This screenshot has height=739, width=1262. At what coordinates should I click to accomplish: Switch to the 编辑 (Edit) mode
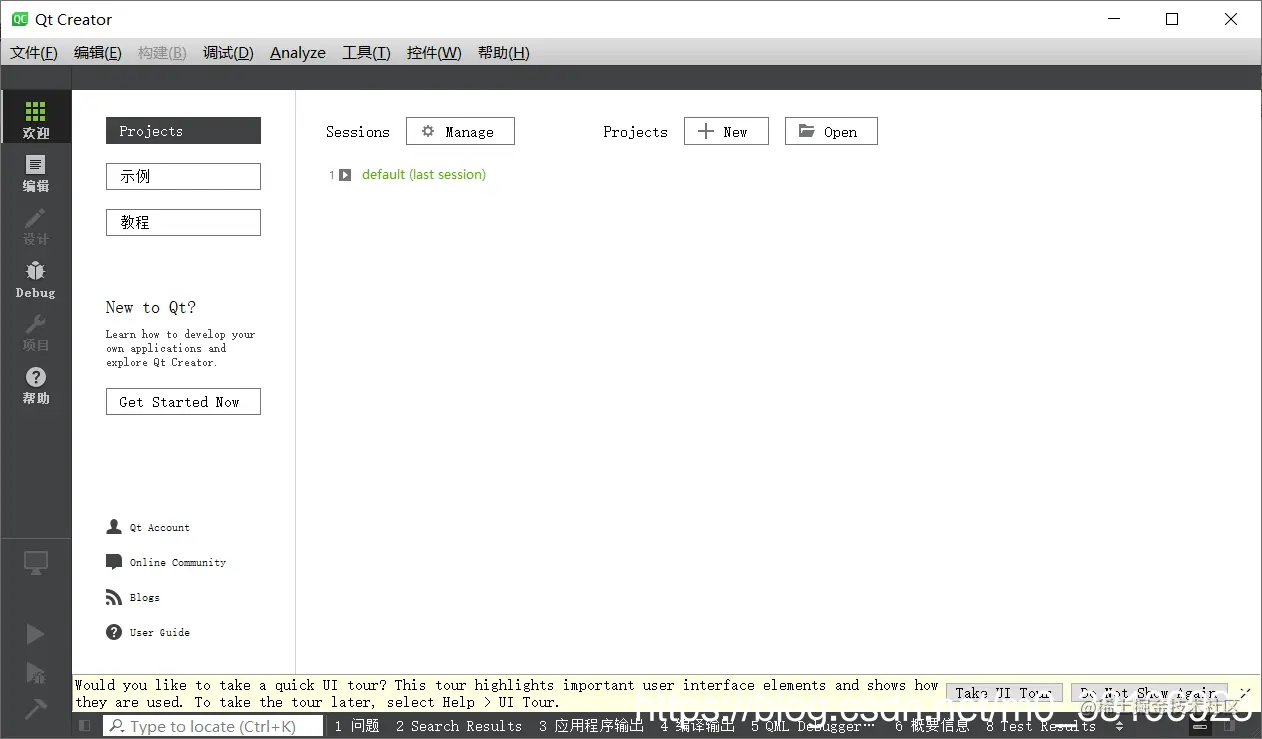coord(36,171)
